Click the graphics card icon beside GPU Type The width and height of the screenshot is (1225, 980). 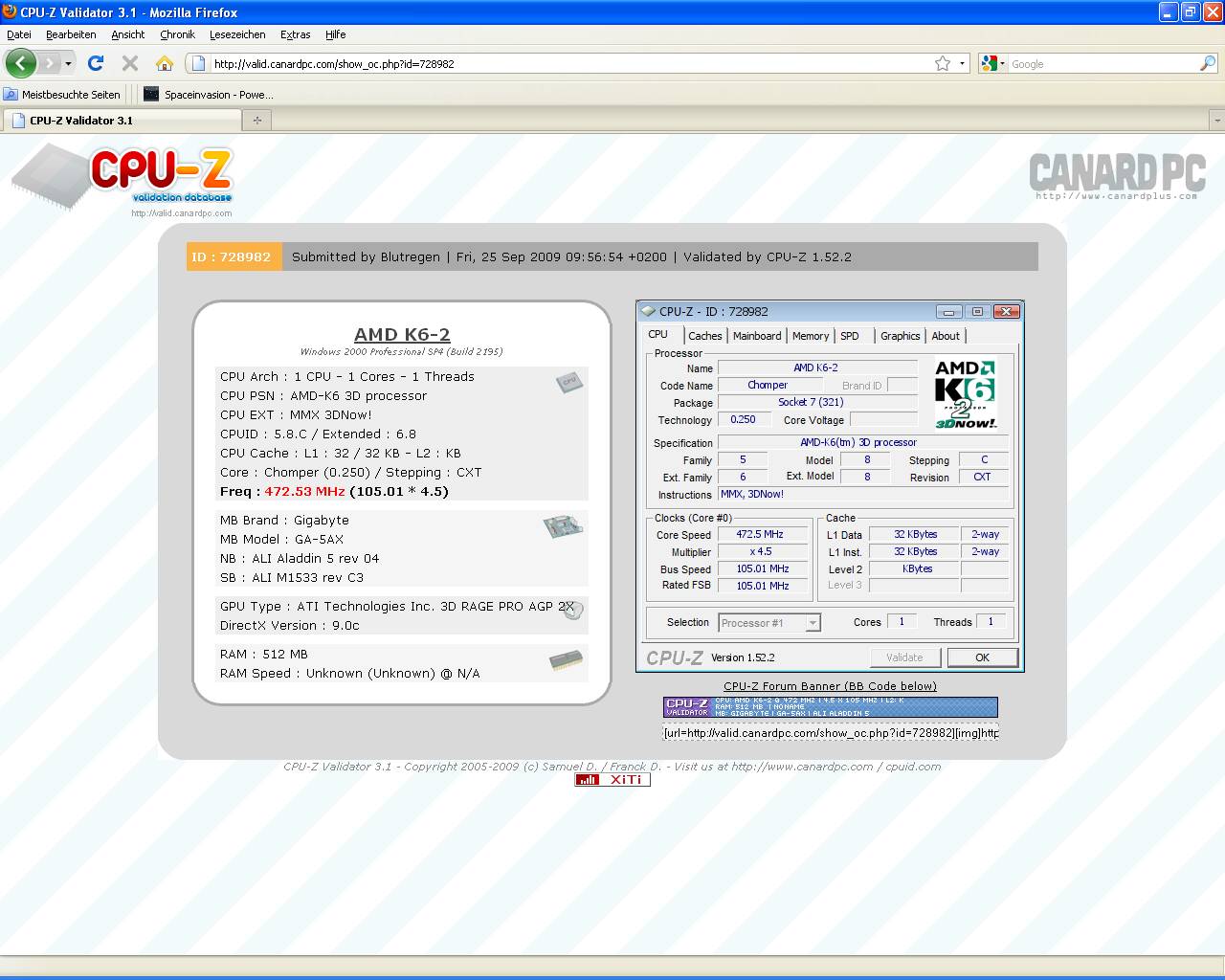(x=572, y=609)
